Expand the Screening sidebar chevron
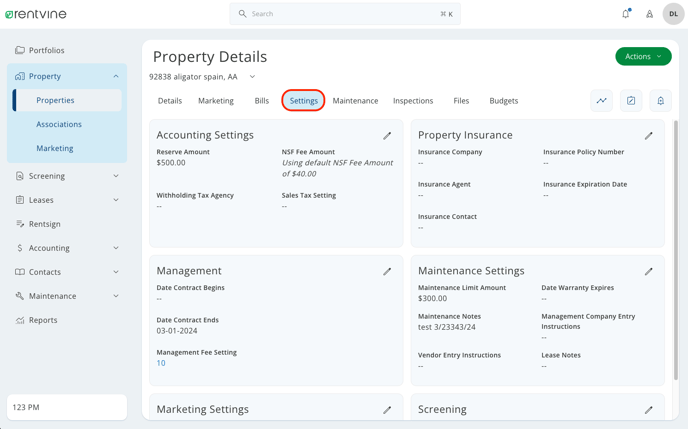 (x=116, y=176)
